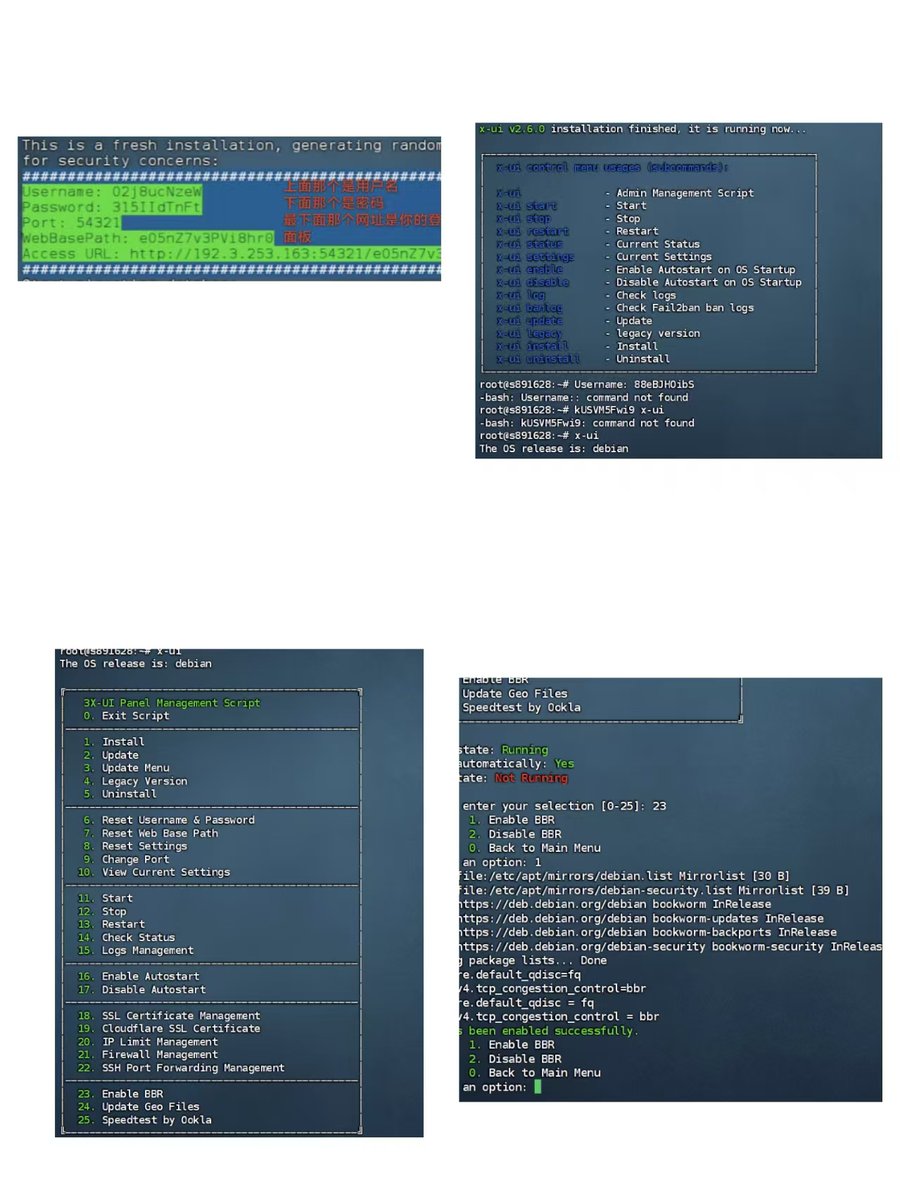Click '-bash: Username:: command not found' line
Image resolution: width=900 pixels, height=1200 pixels.
click(x=584, y=397)
